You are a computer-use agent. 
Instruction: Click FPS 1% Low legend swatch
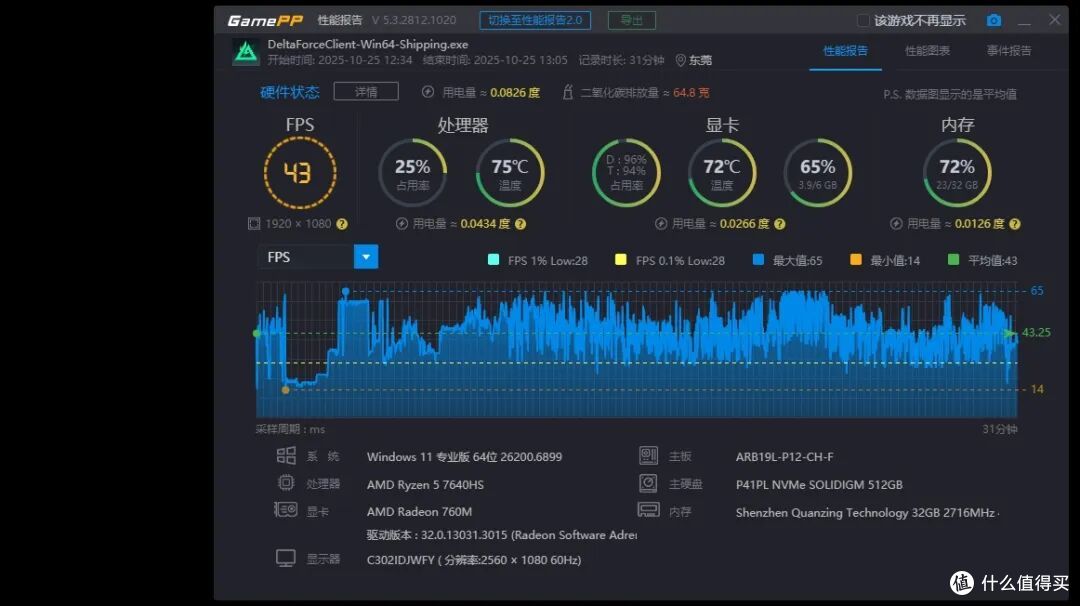pos(493,260)
